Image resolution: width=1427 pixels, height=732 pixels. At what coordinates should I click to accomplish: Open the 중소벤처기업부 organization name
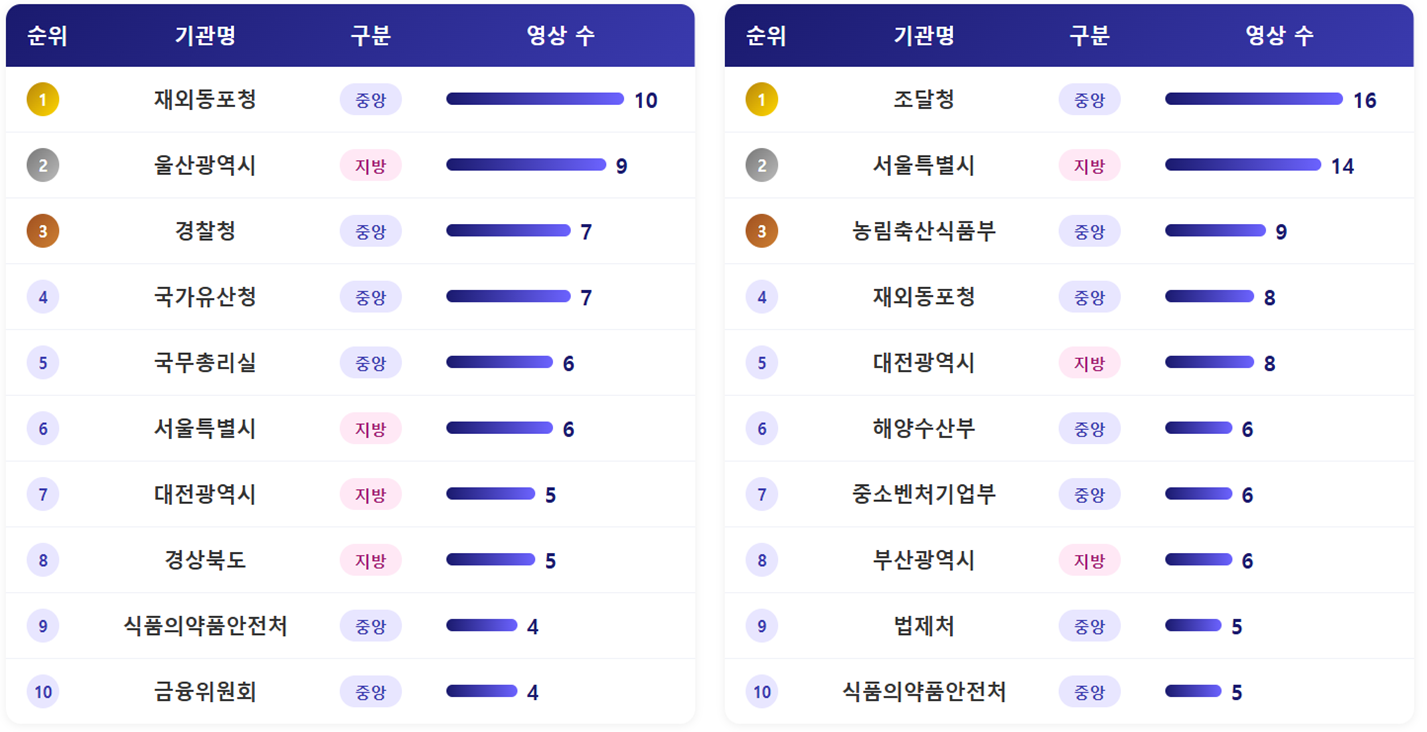point(924,494)
